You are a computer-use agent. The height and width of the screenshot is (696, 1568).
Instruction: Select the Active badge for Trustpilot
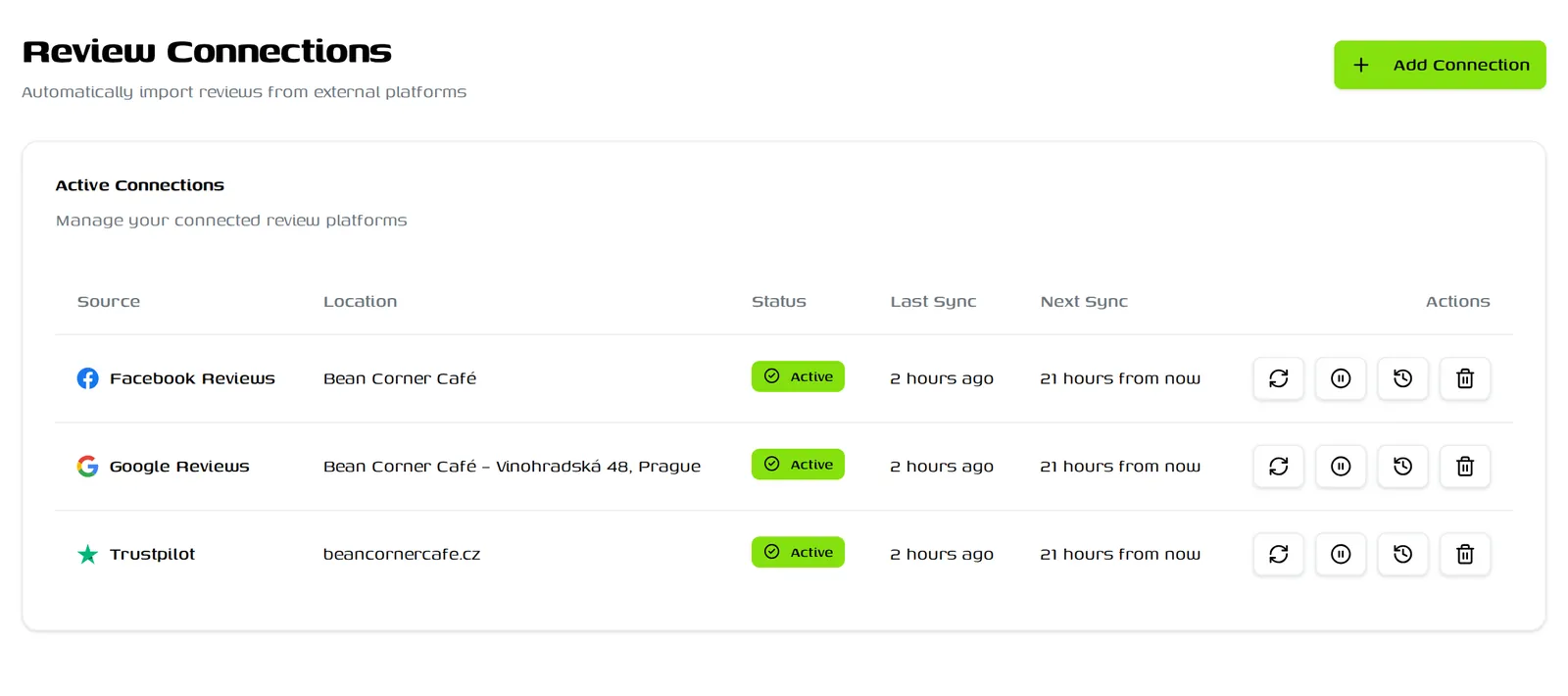(798, 552)
